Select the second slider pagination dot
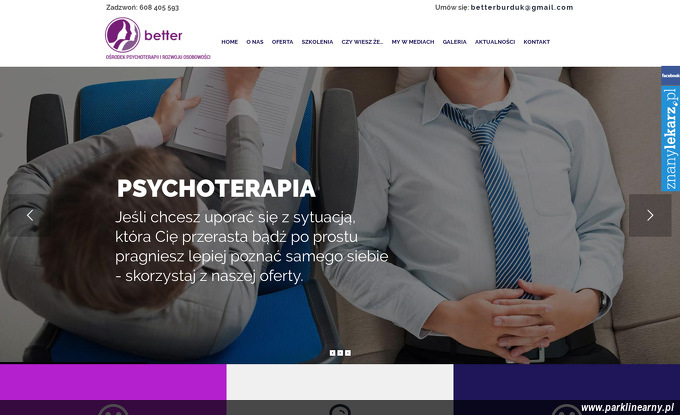Viewport: 680px width, 415px height. [x=340, y=353]
